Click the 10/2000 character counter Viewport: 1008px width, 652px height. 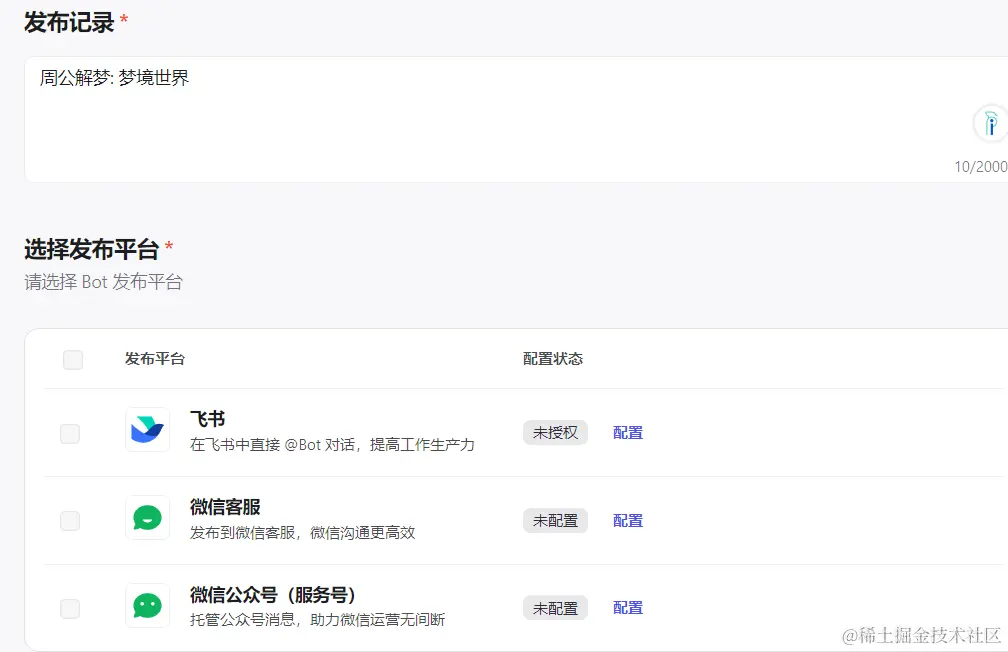(980, 167)
